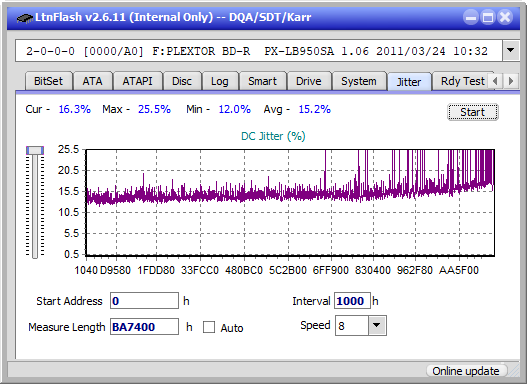Open the ATAPI tab

(x=137, y=81)
